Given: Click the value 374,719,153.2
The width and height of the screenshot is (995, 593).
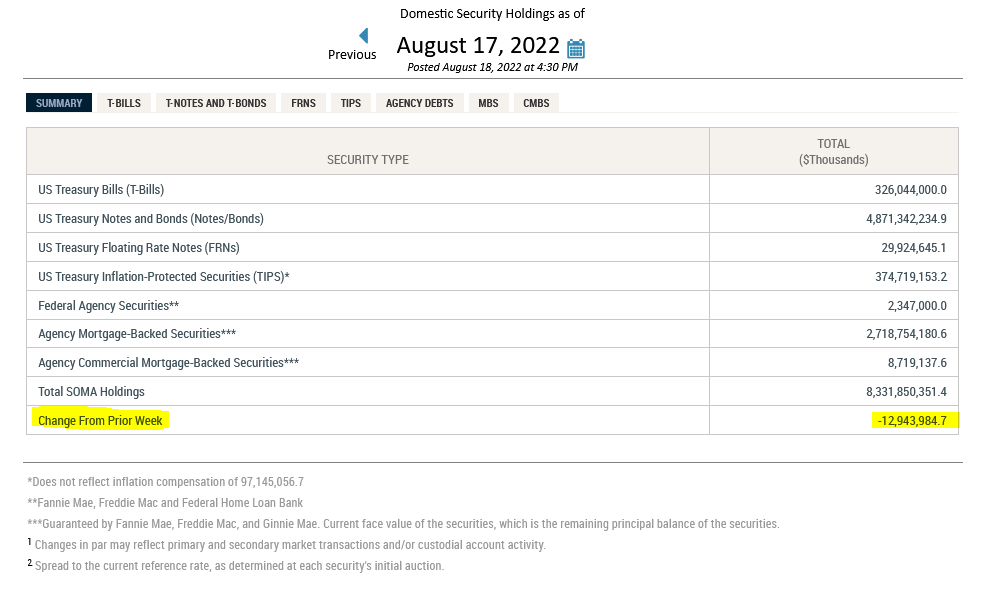Looking at the screenshot, I should 911,277.
